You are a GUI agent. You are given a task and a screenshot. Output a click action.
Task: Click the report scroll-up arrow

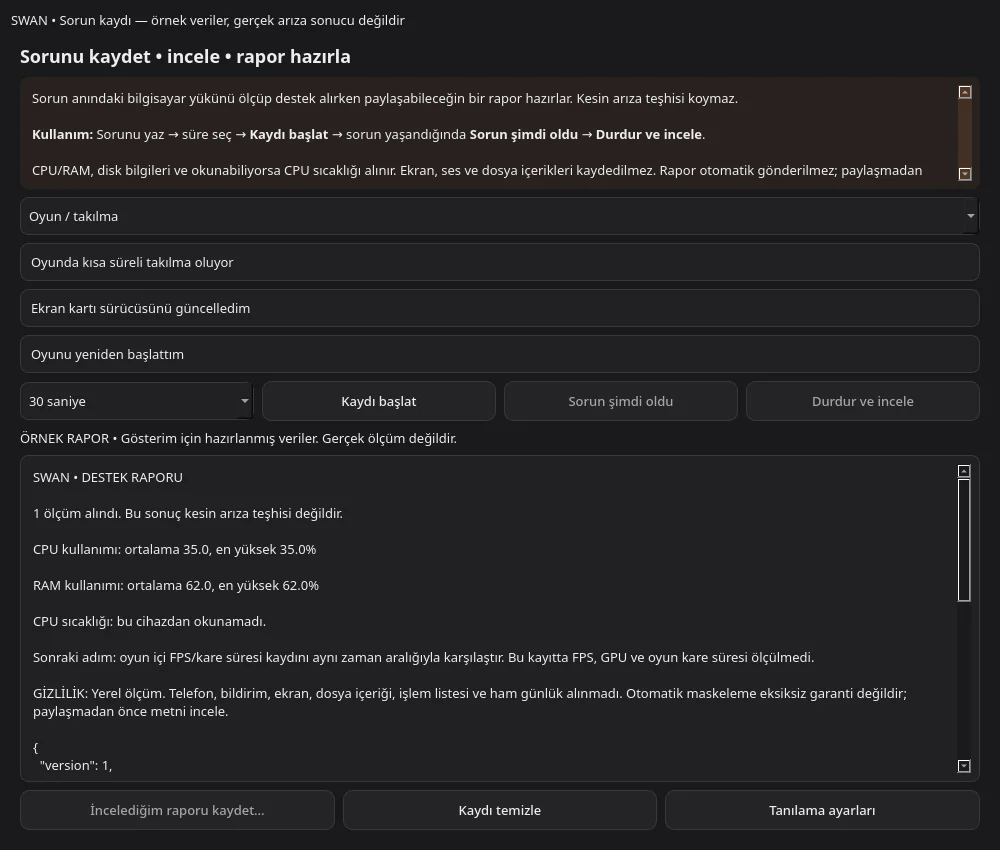[x=964, y=471]
